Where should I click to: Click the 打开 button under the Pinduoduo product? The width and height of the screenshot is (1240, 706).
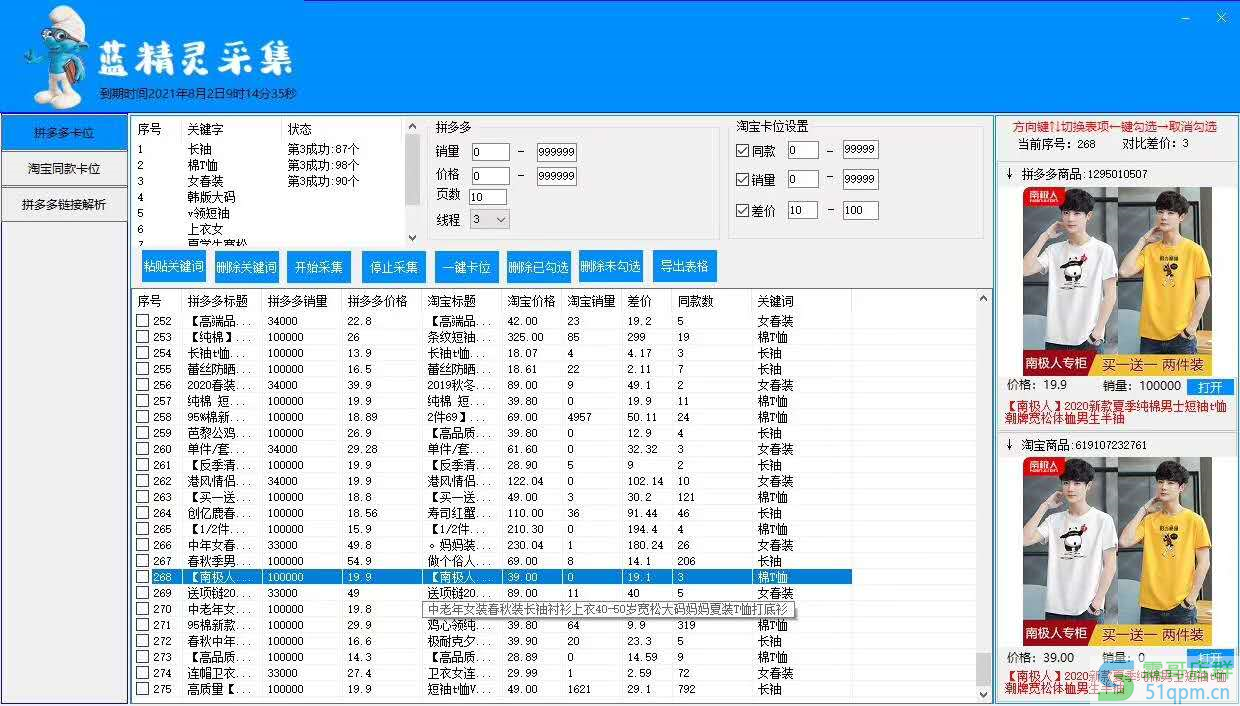click(x=1211, y=387)
